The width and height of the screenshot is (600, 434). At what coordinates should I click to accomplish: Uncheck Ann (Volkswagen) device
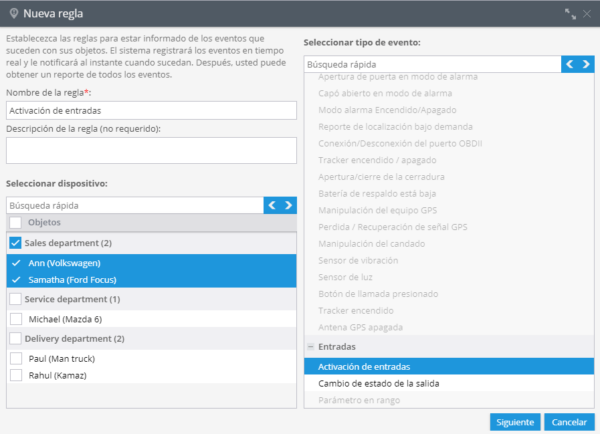pos(15,263)
